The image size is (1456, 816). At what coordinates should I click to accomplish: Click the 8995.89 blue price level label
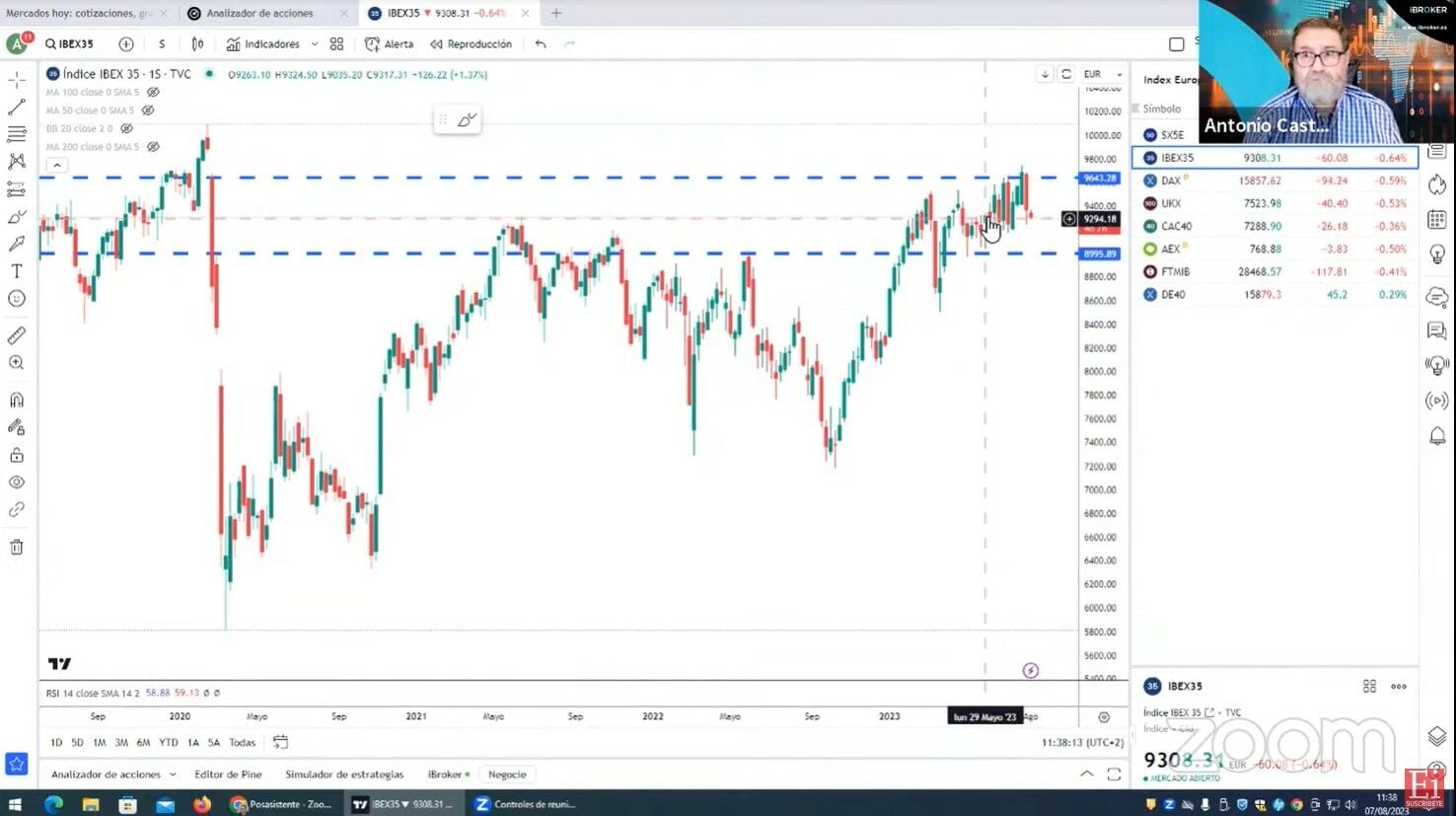[x=1100, y=255]
